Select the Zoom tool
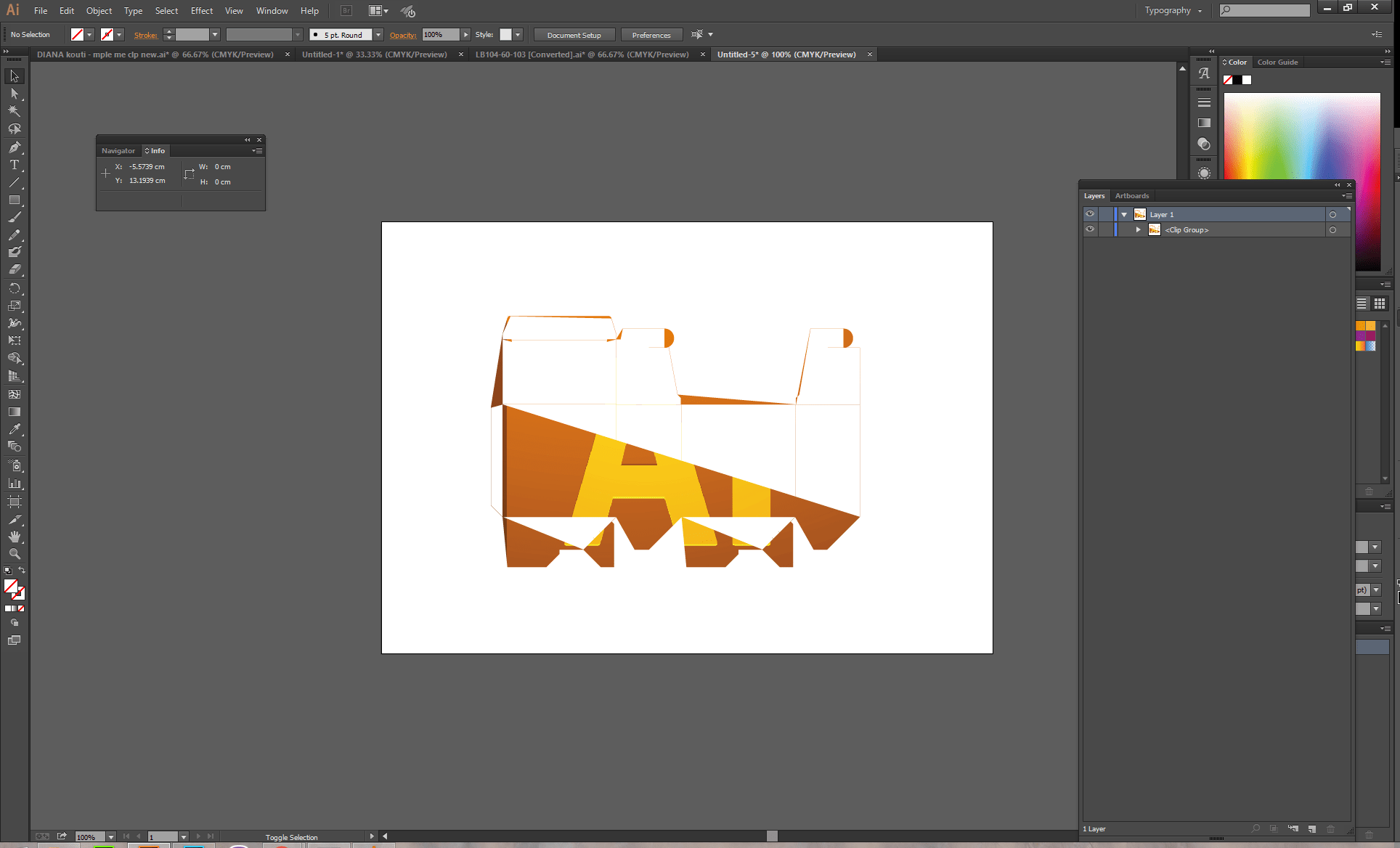1400x848 pixels. click(14, 554)
